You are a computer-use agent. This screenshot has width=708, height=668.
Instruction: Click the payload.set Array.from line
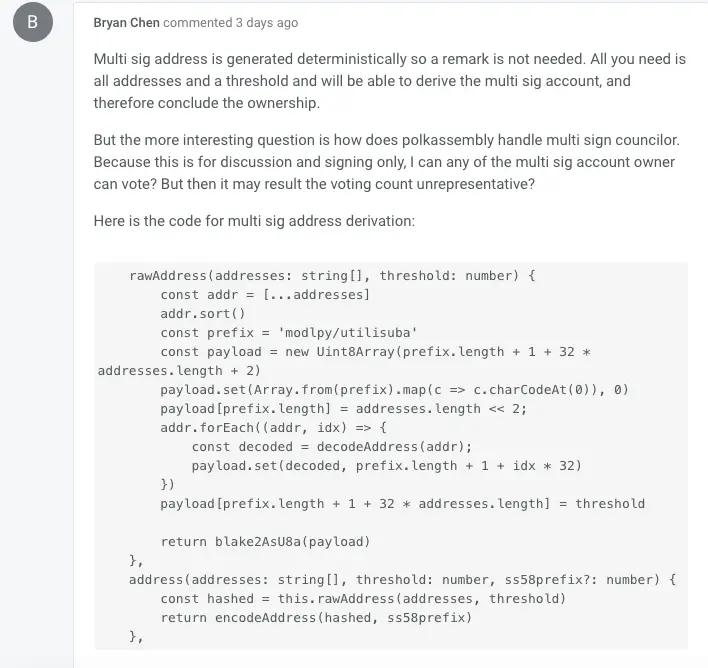click(x=394, y=389)
